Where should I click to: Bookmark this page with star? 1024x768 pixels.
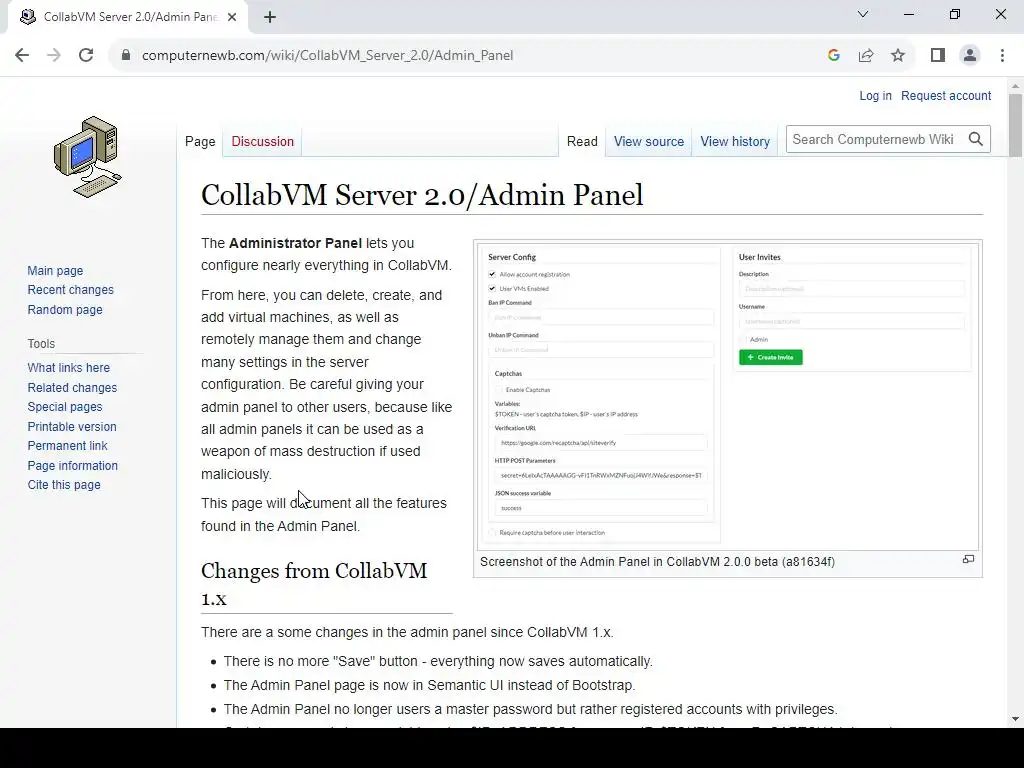click(x=898, y=56)
